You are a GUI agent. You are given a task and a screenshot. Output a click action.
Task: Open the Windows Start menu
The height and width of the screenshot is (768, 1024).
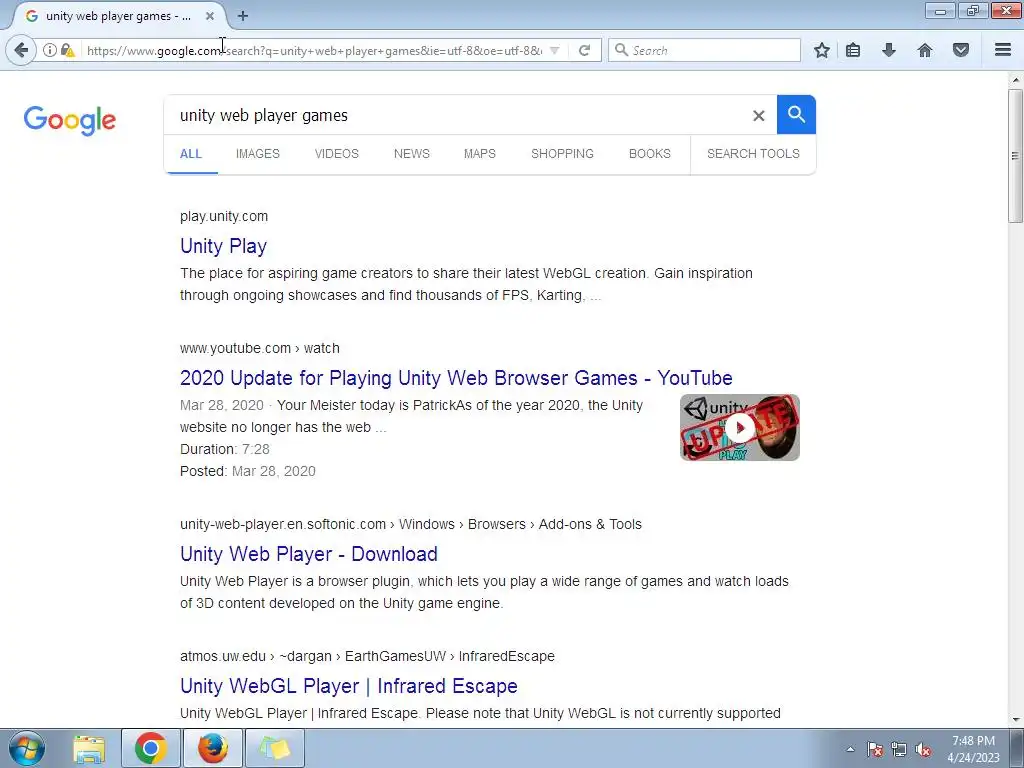[x=27, y=748]
